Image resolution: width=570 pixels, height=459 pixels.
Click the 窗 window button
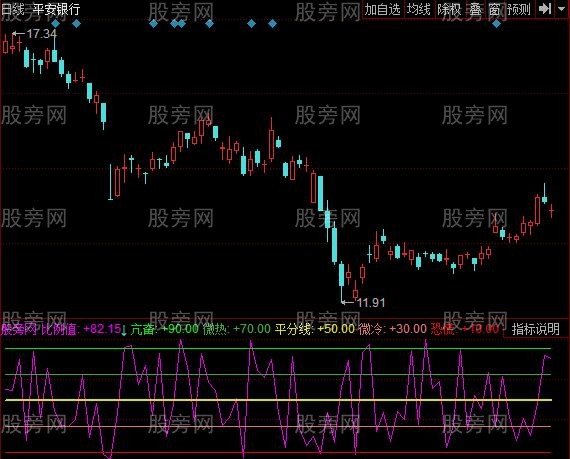pos(494,9)
